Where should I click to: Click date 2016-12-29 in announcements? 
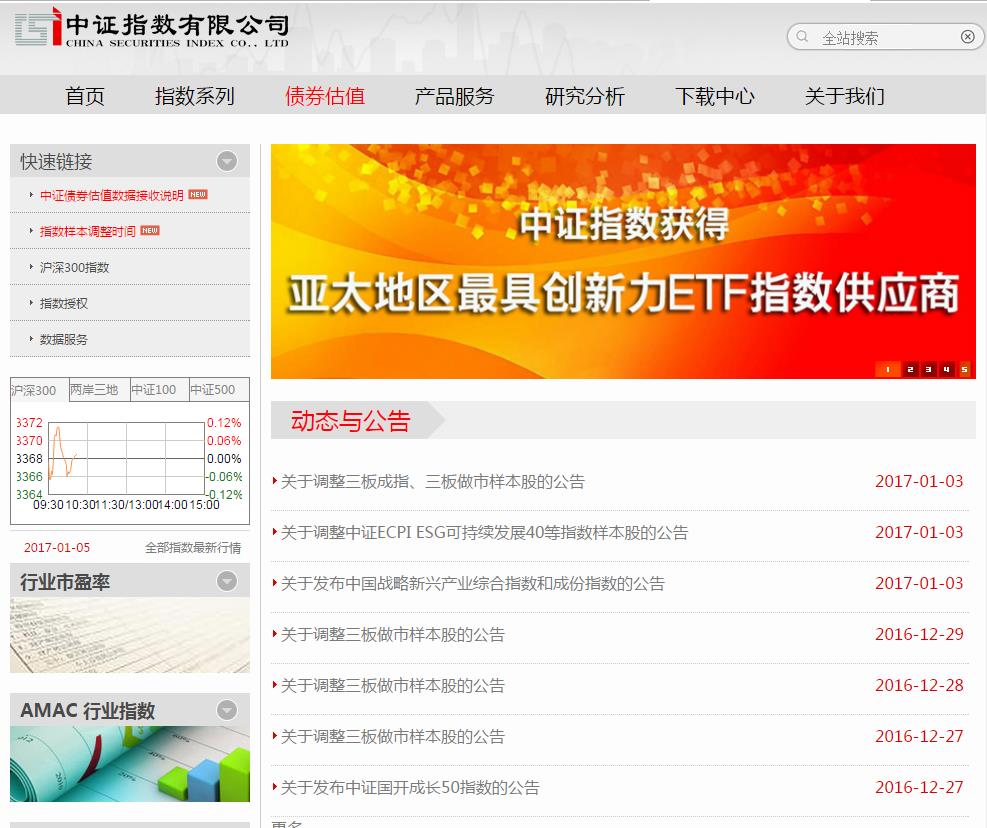[x=919, y=634]
